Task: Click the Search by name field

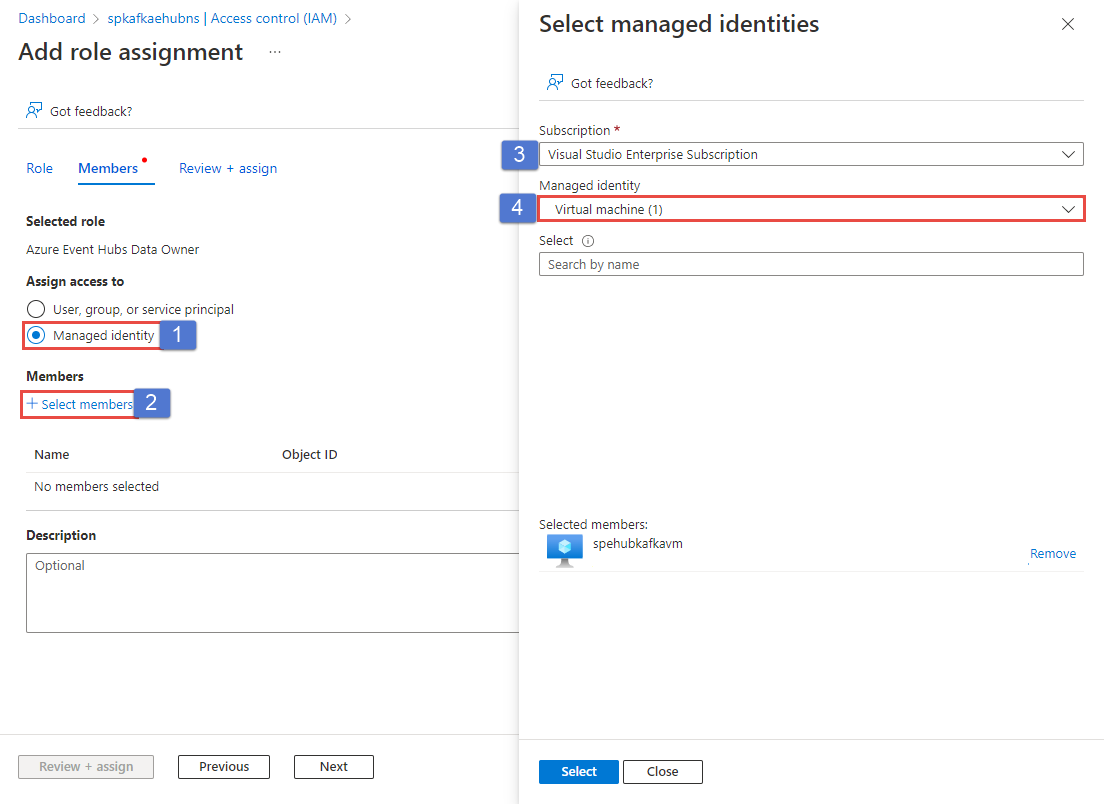Action: 810,264
